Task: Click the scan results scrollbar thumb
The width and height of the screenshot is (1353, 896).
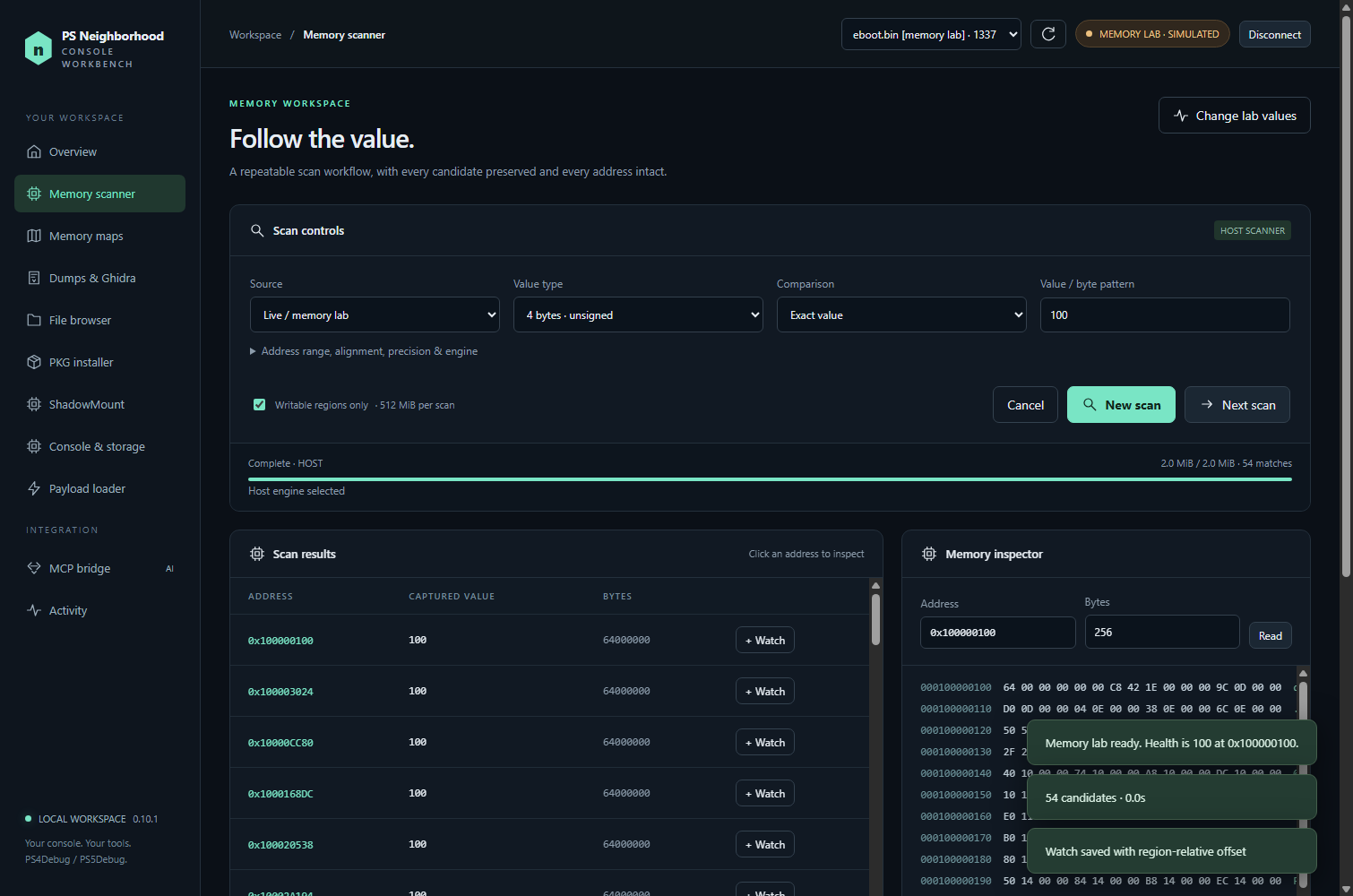Action: (875, 619)
